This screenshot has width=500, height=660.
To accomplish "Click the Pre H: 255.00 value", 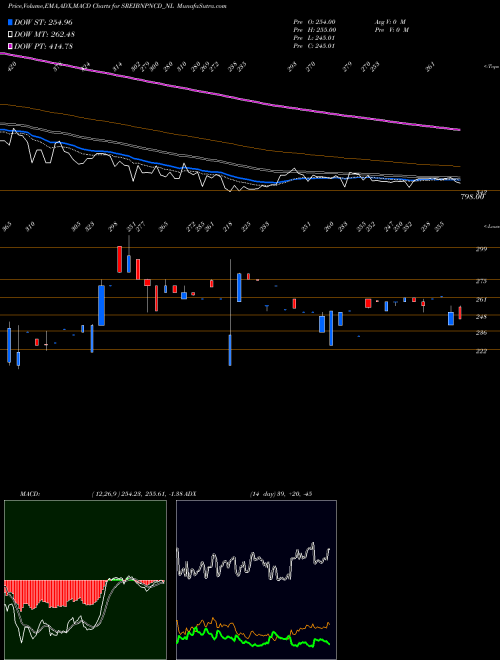I will click(314, 30).
